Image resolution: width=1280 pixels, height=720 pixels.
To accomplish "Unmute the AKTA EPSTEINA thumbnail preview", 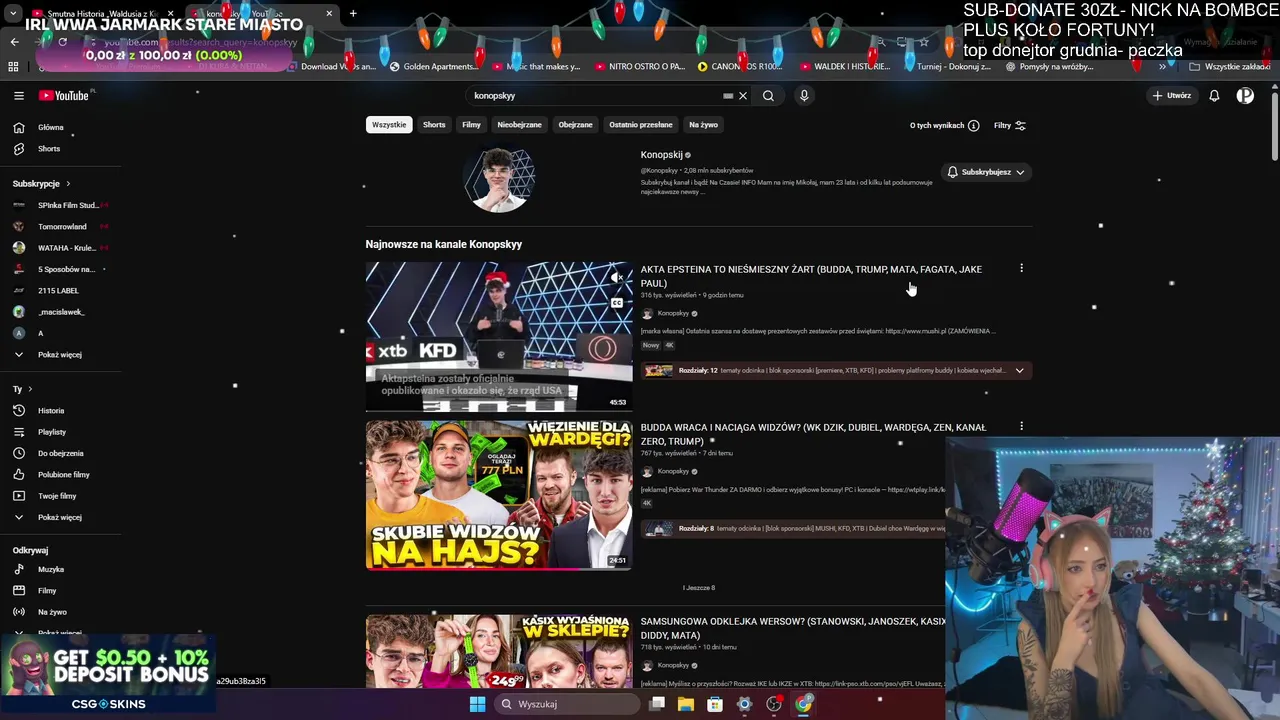I will (617, 278).
